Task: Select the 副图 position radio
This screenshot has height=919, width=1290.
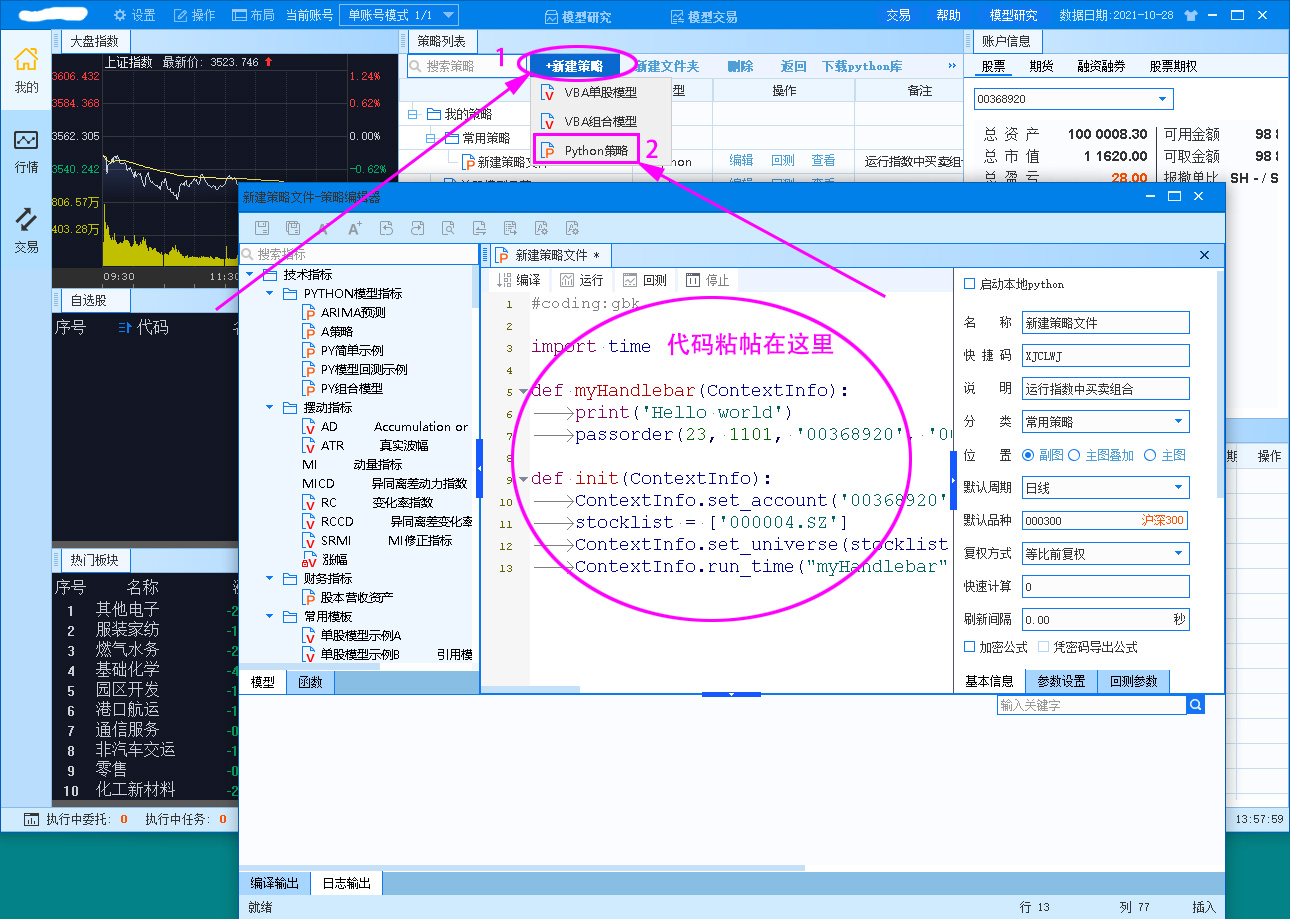Action: [1028, 455]
